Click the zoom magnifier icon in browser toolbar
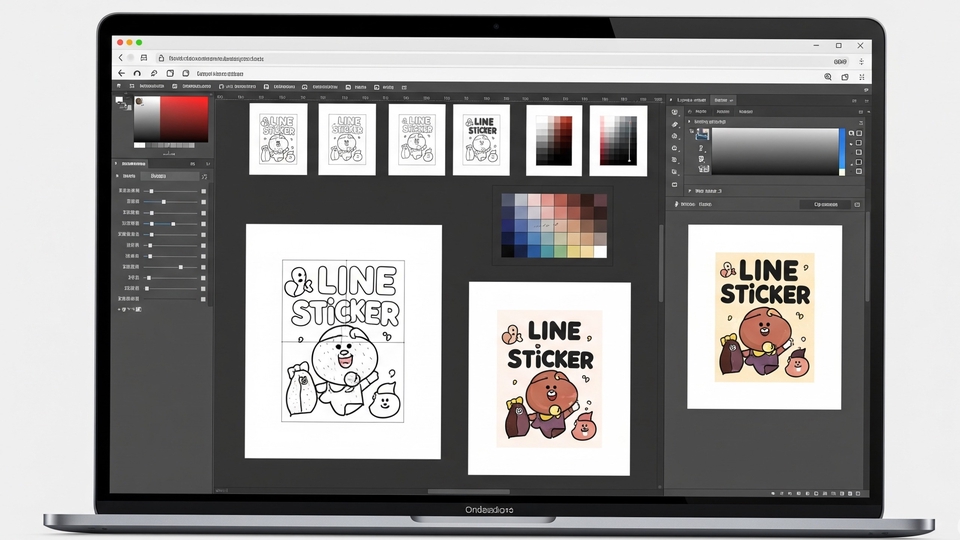Image resolution: width=960 pixels, height=540 pixels. (x=828, y=75)
